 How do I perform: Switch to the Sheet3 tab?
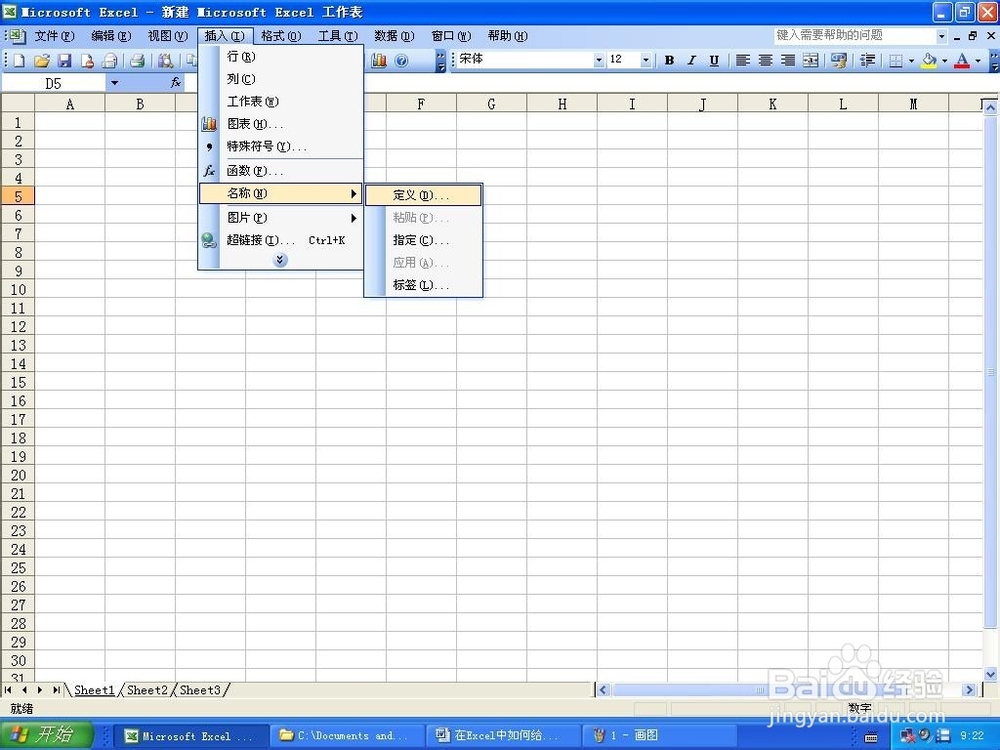pos(200,690)
